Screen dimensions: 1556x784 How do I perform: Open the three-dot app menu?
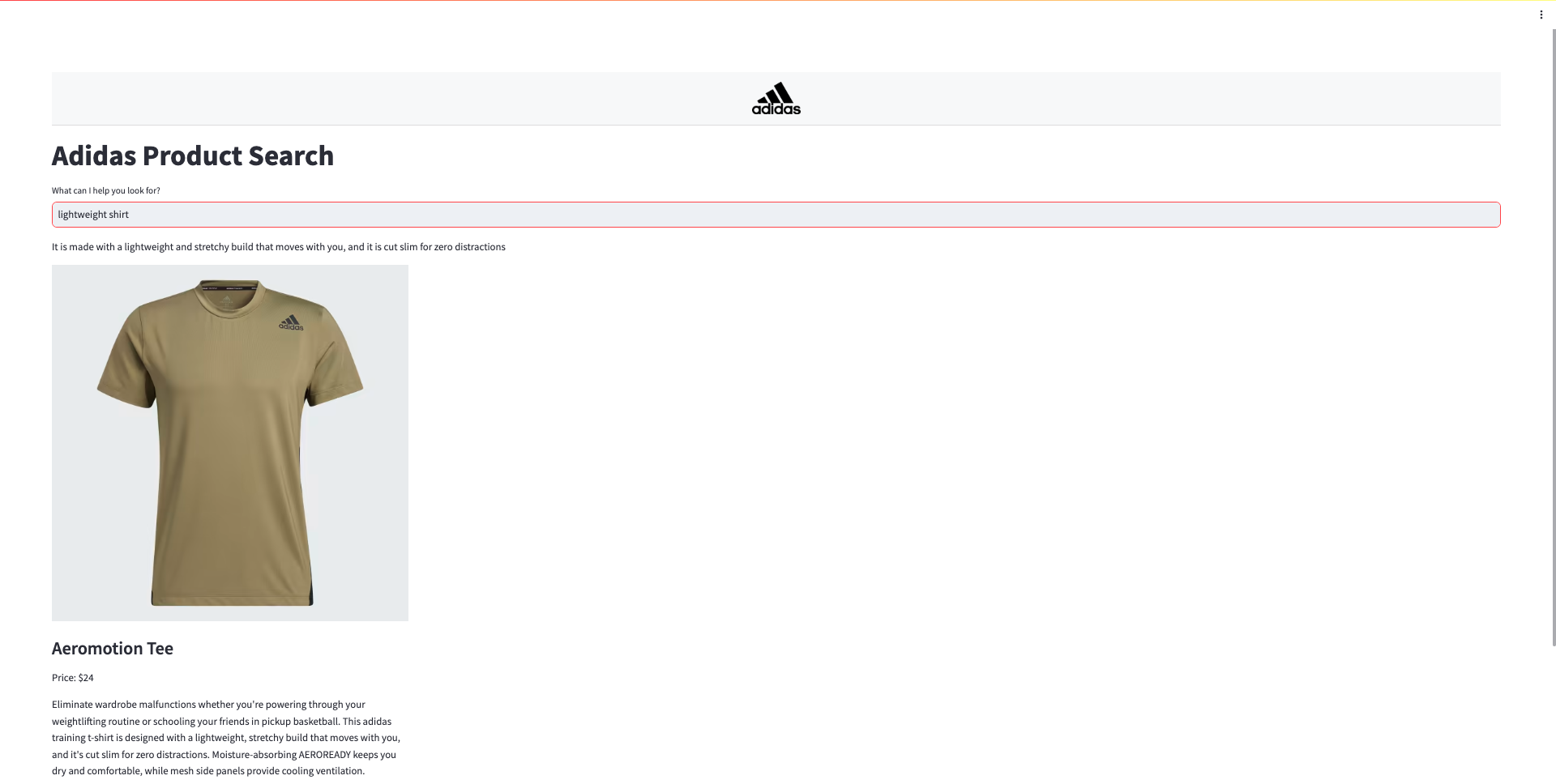[x=1541, y=15]
